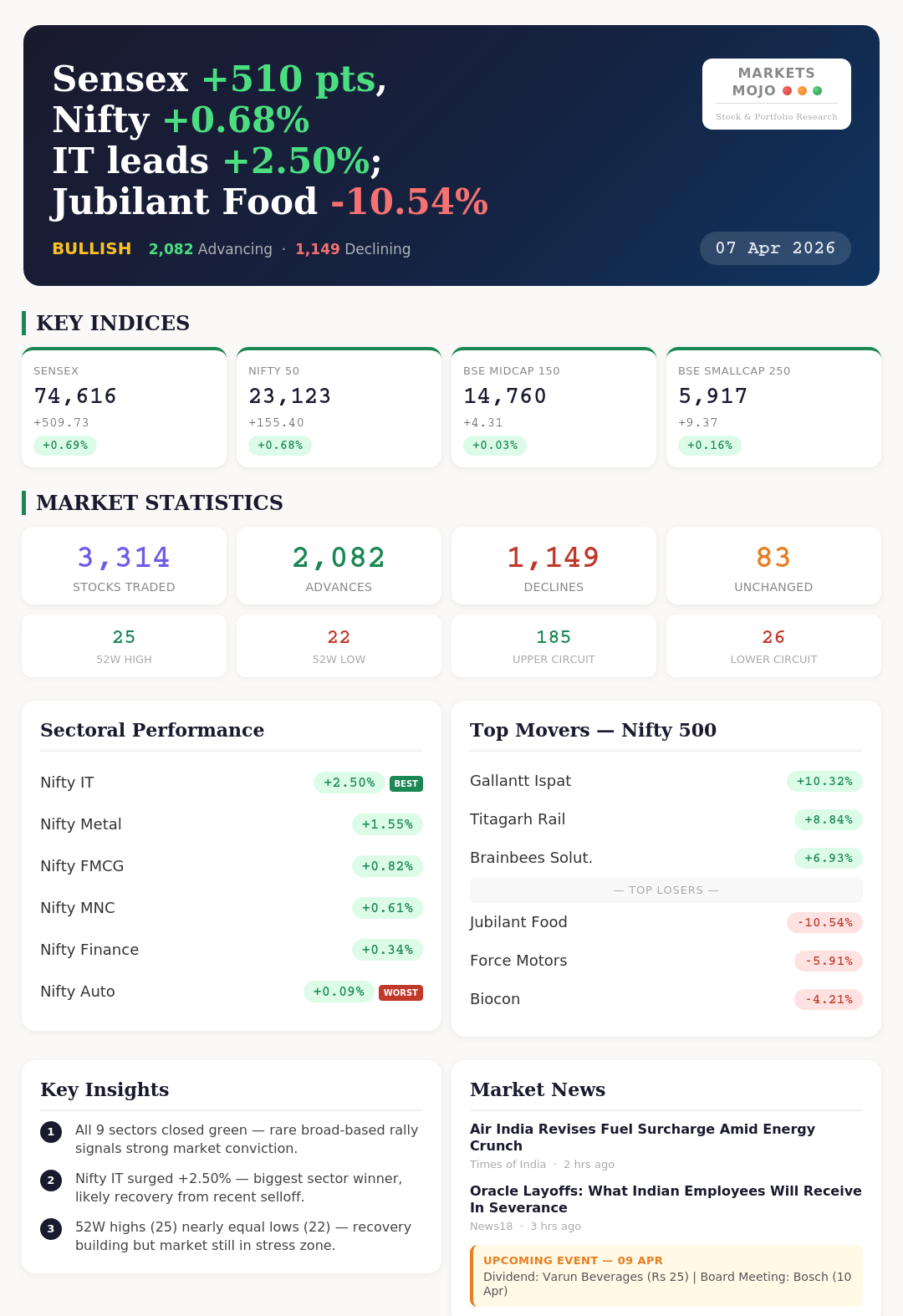Open the Air India fuel surcharge headline
The height and width of the screenshot is (1316, 903).
click(x=642, y=1137)
